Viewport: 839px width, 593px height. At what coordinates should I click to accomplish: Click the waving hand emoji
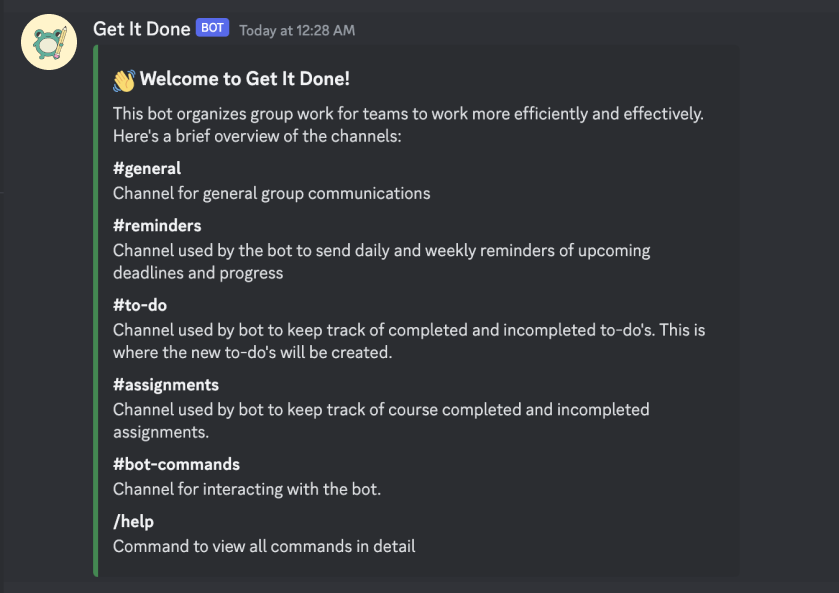[x=124, y=80]
